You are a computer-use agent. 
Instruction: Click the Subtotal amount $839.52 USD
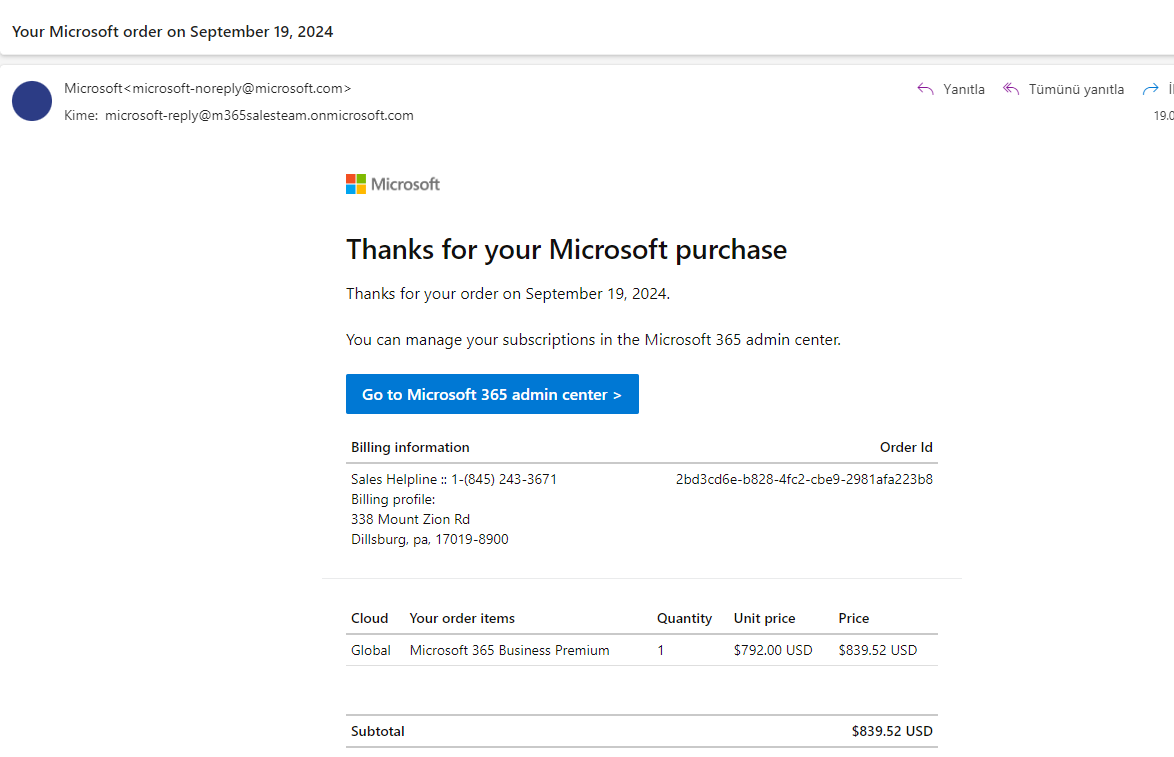coord(892,731)
